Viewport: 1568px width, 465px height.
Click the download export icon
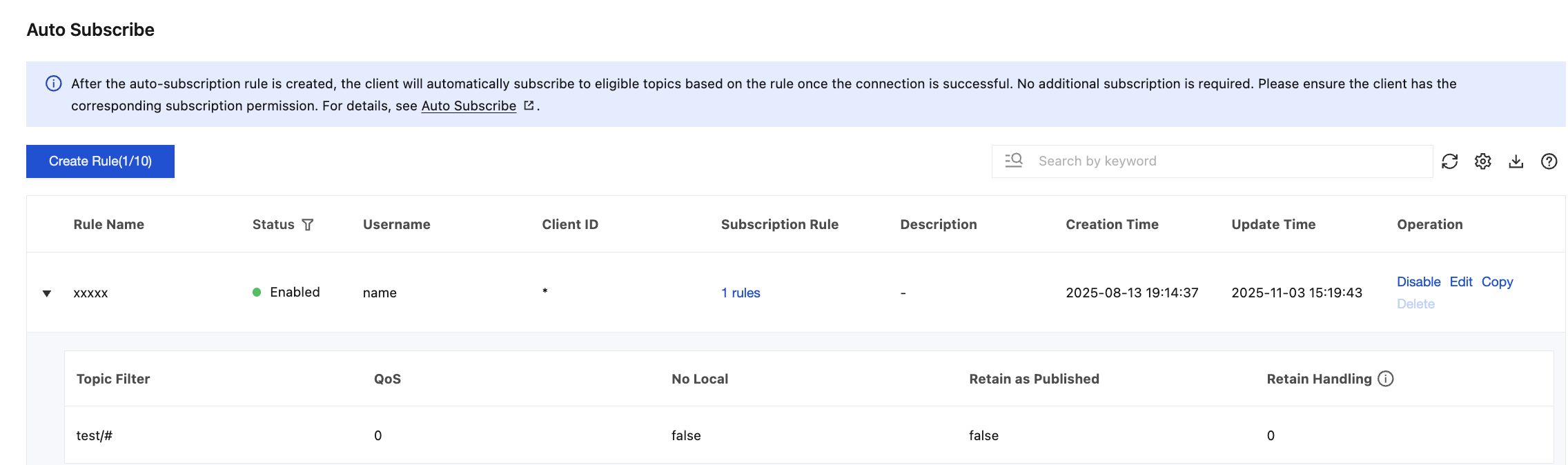coord(1516,161)
